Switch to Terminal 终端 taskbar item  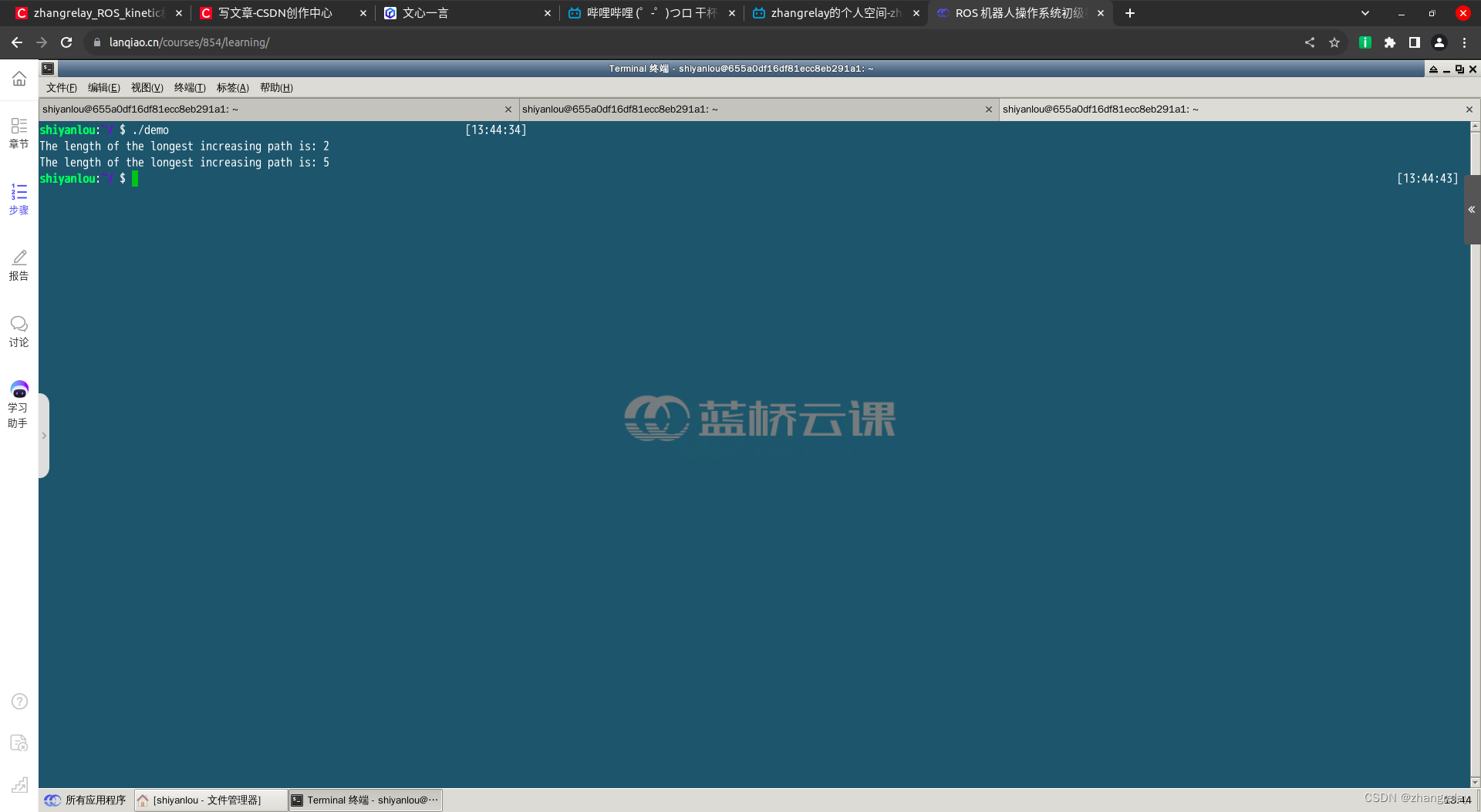click(366, 800)
